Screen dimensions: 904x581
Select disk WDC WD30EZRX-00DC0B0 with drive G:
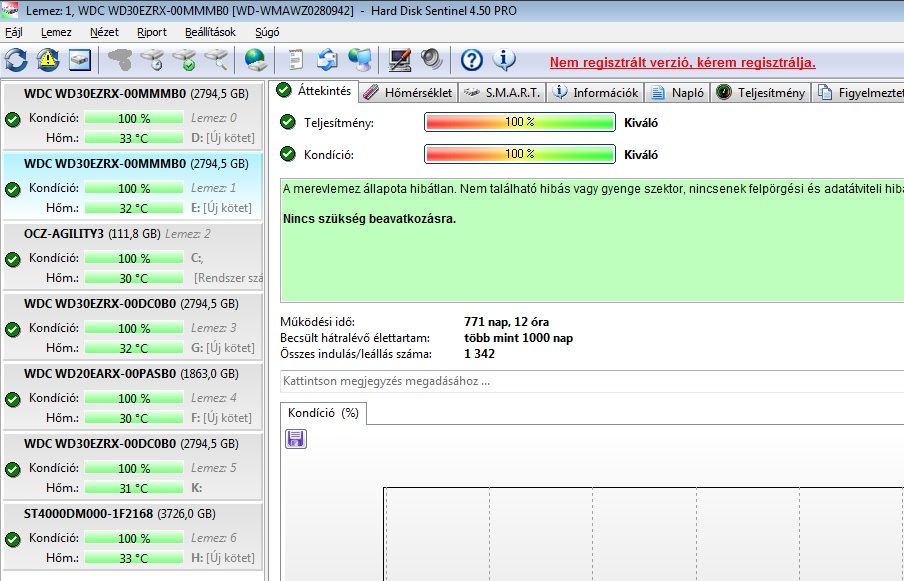[x=132, y=326]
